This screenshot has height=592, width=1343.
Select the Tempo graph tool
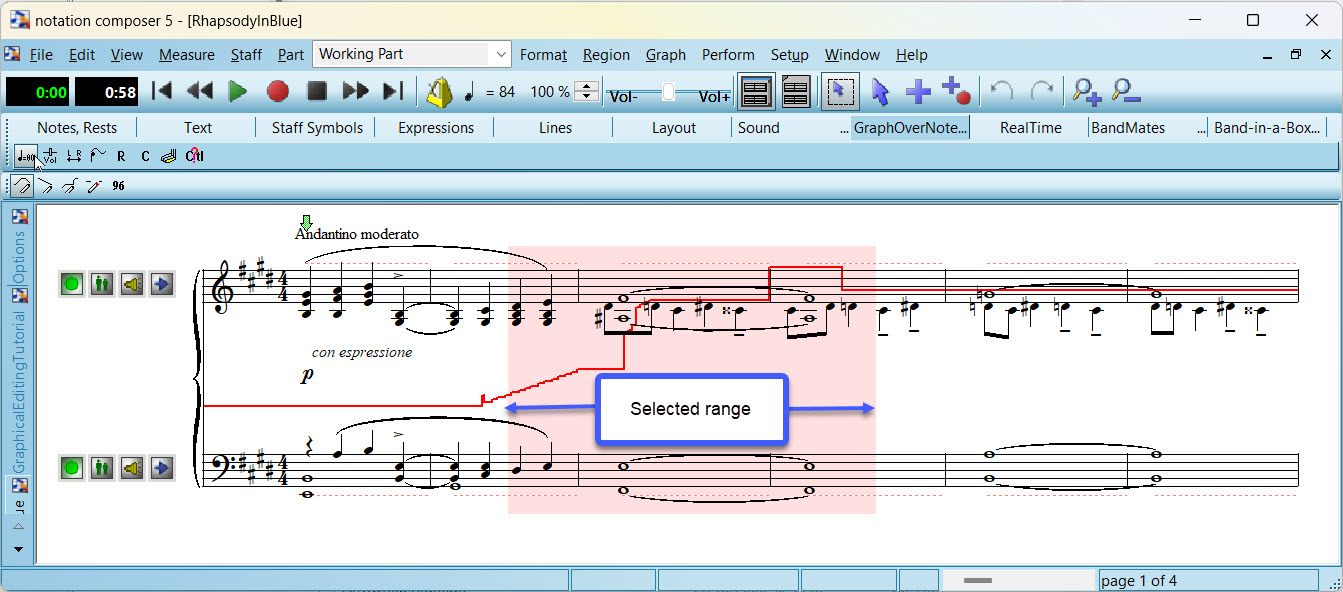26,156
